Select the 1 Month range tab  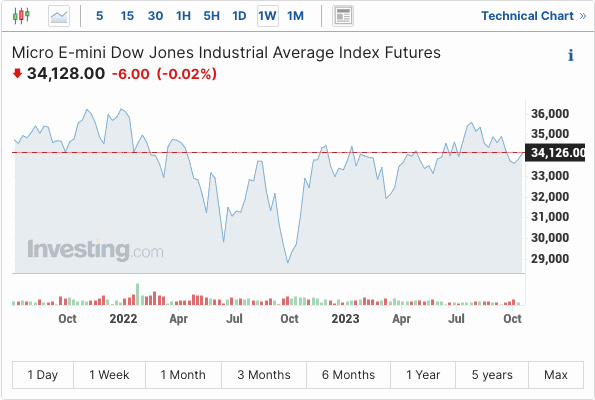[x=183, y=375]
